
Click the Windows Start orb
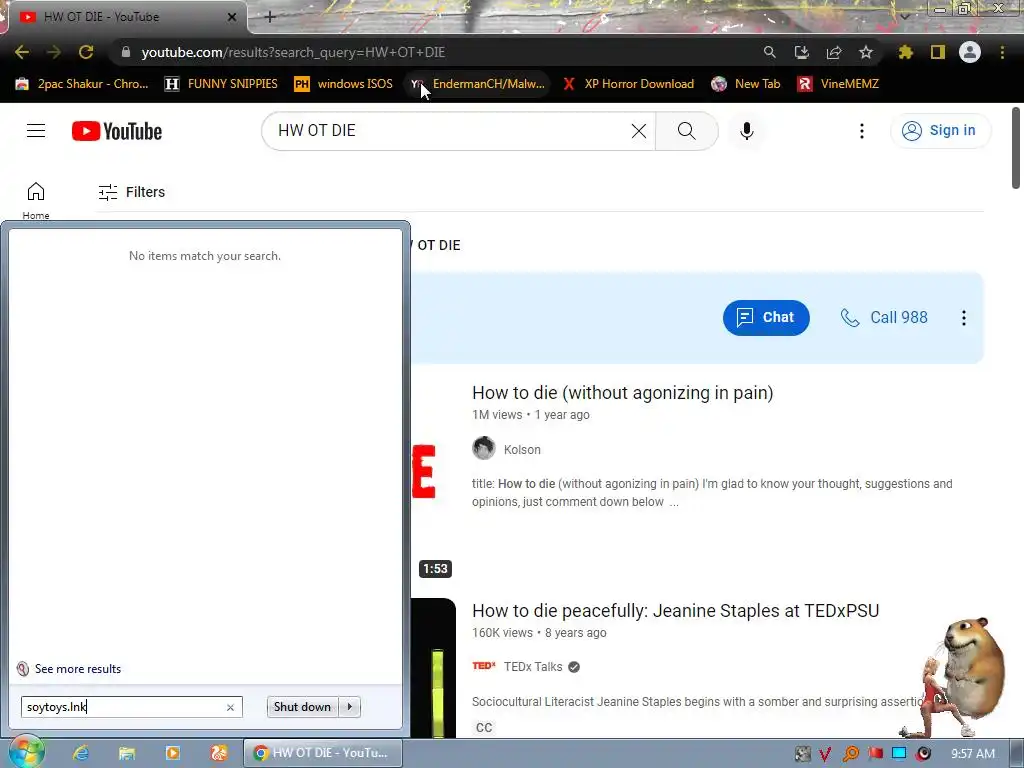(26, 752)
